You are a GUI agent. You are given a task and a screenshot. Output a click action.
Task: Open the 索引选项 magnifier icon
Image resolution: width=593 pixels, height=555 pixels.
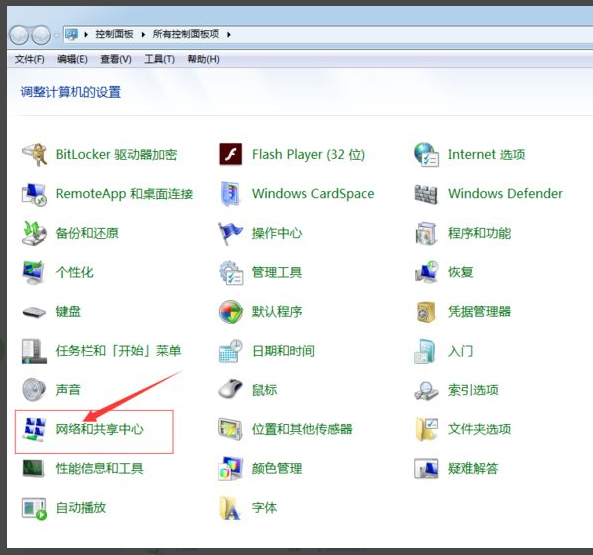427,391
